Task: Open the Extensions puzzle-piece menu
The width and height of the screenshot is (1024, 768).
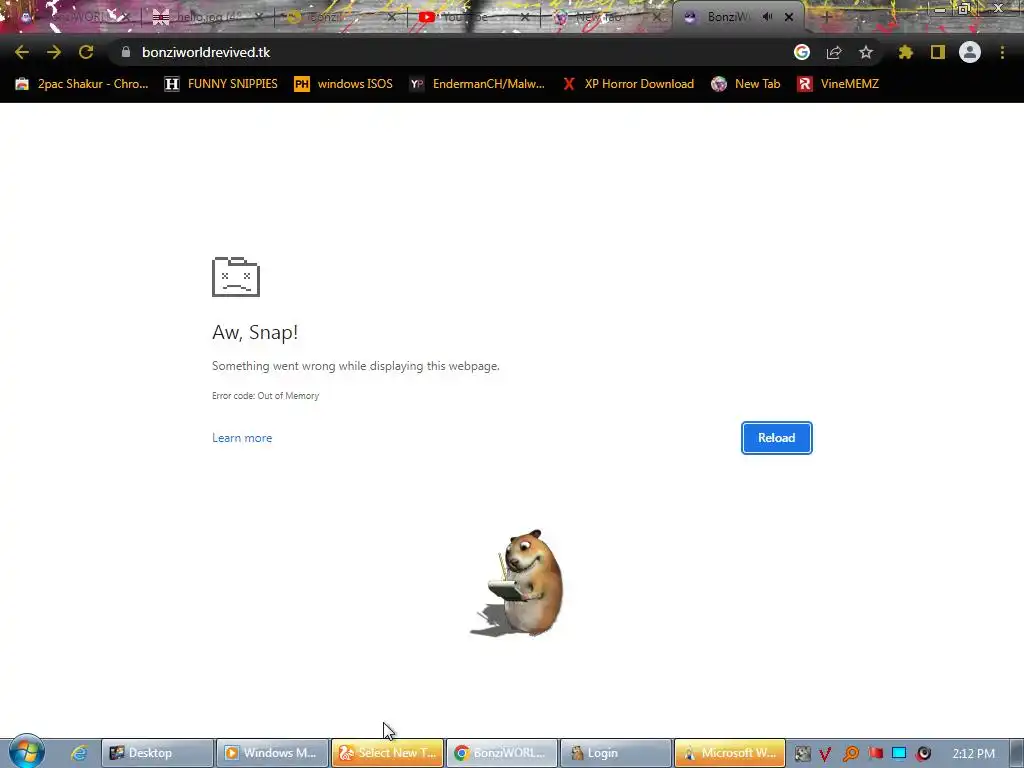Action: point(906,52)
